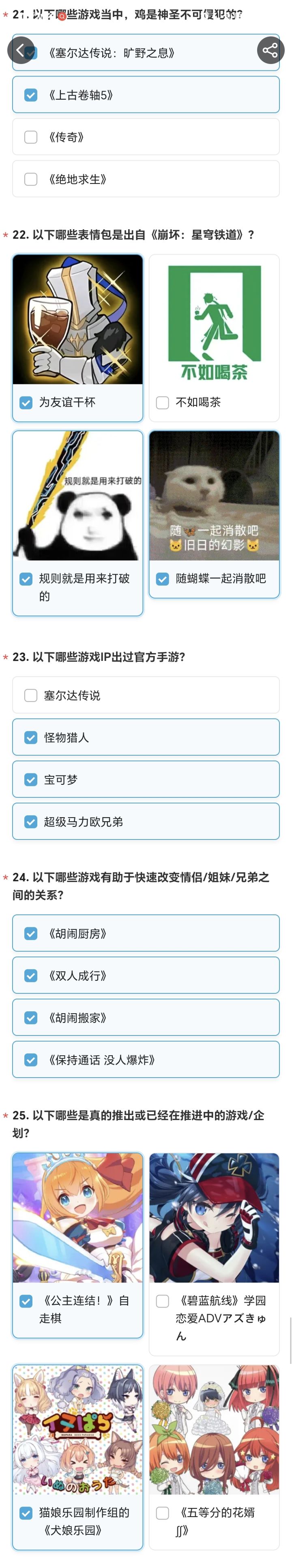Uncheck the 怪物猎人 option

click(x=30, y=738)
